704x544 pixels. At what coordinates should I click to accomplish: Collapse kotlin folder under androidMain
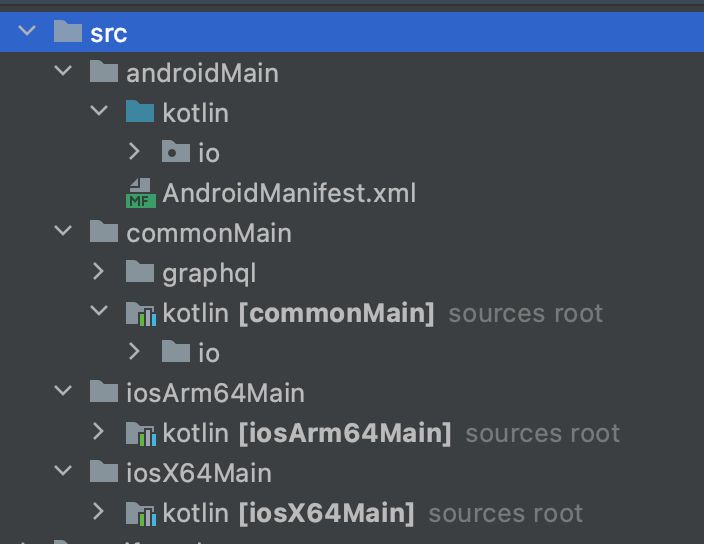coord(99,110)
